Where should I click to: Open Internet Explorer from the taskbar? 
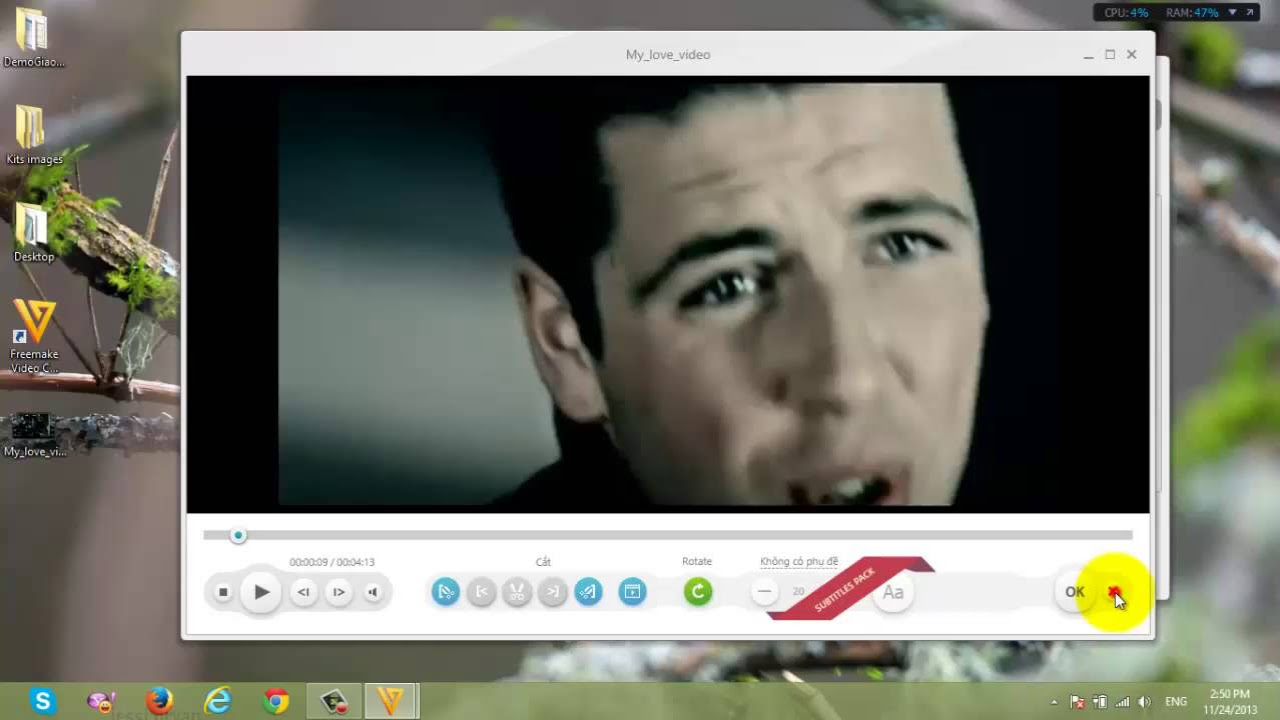tap(217, 701)
